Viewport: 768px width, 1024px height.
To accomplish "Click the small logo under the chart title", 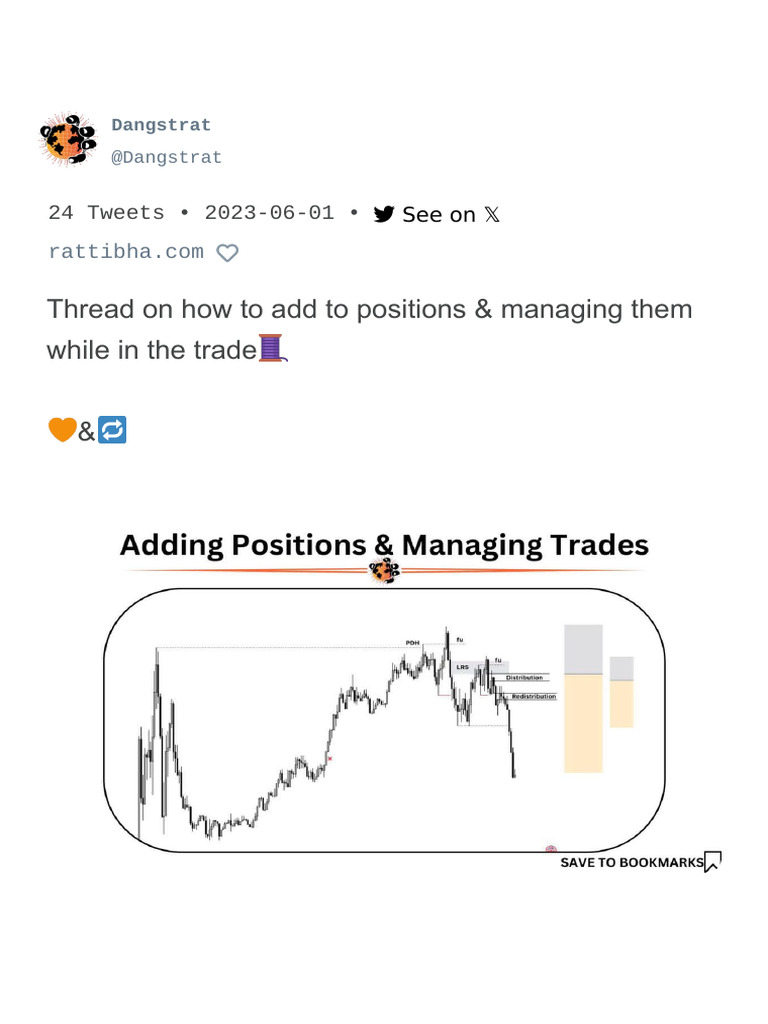I will coord(384,572).
